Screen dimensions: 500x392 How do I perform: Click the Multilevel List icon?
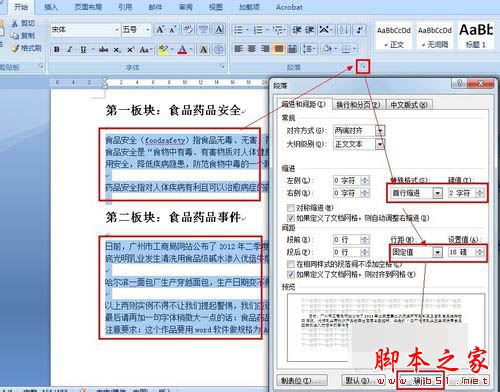click(x=278, y=30)
